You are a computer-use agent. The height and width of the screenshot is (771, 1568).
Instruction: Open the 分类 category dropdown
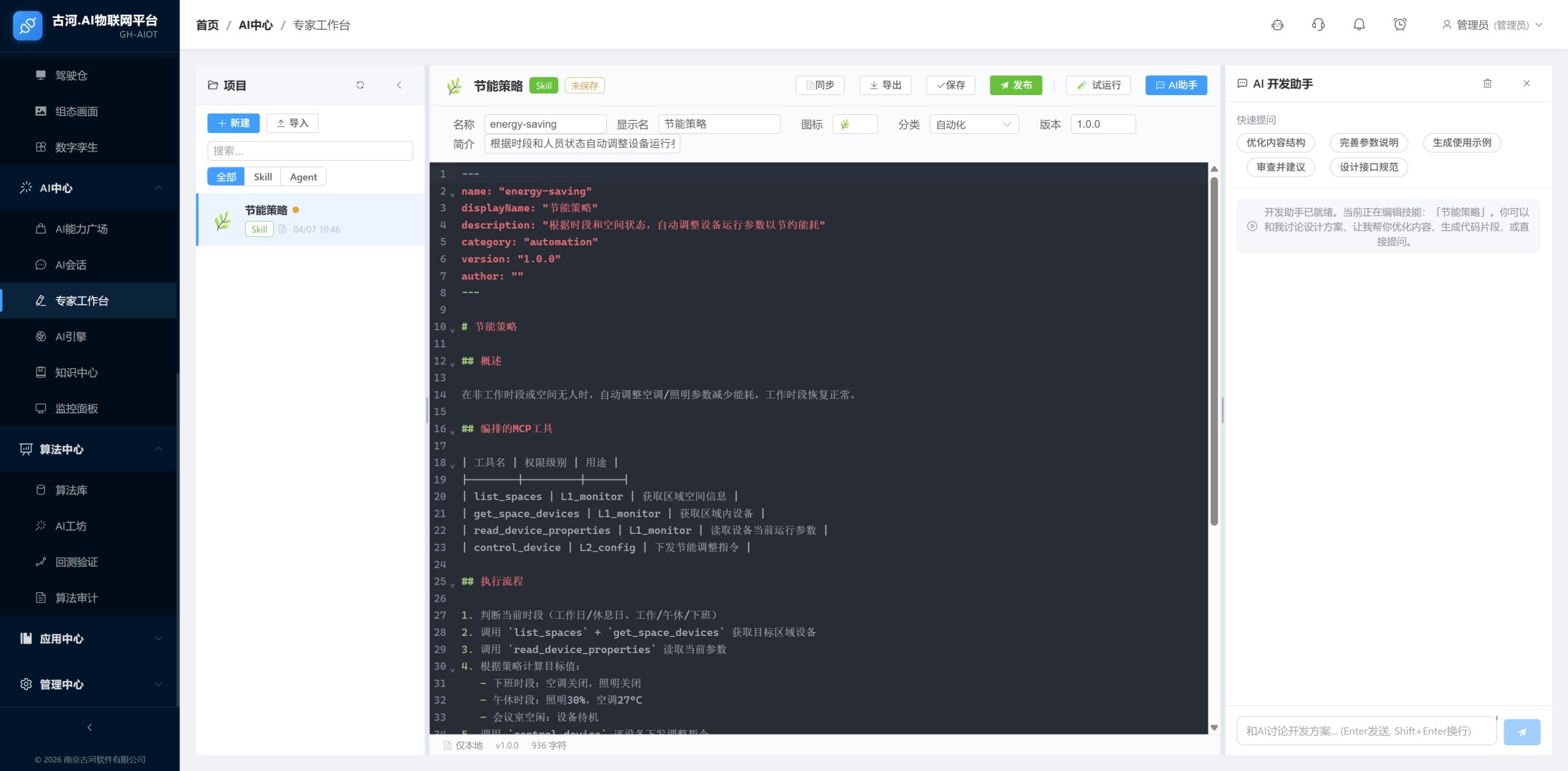[973, 124]
